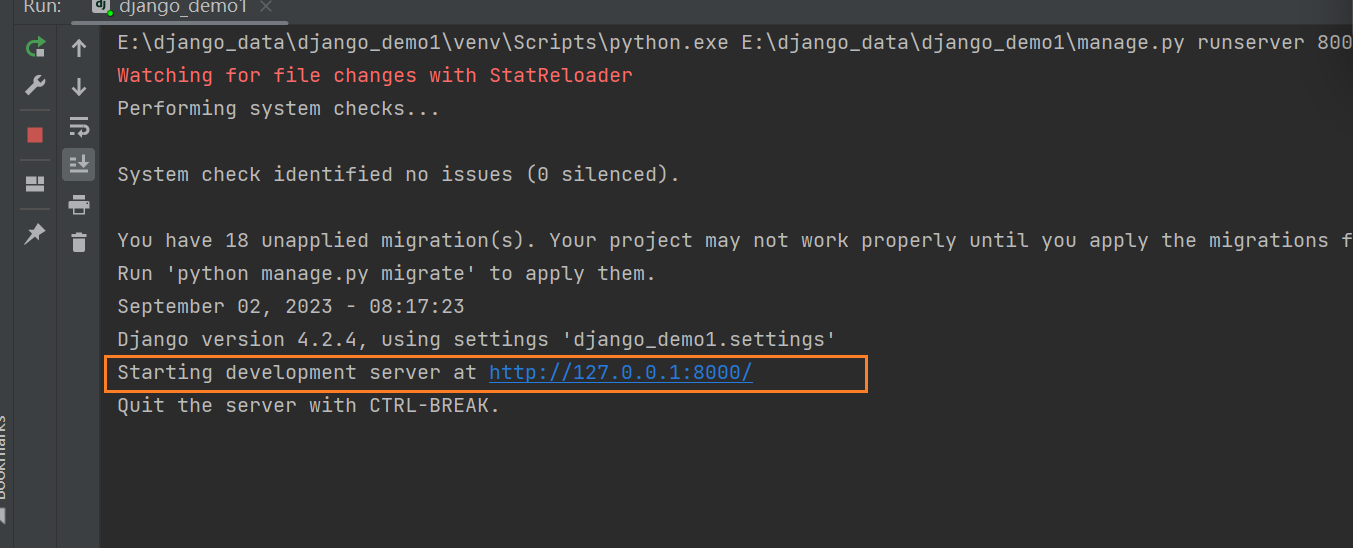The width and height of the screenshot is (1353, 548).
Task: Clear all console output with trash icon
Action: point(79,241)
